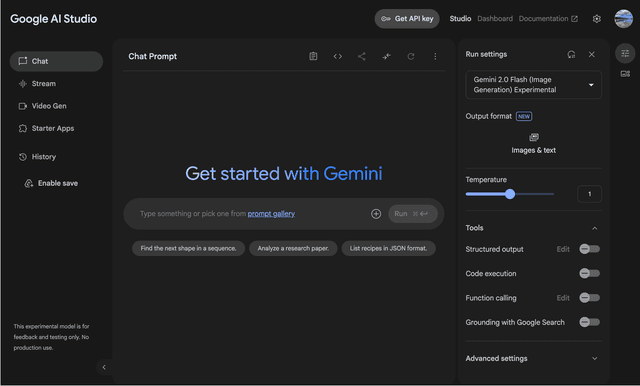Viewport: 640px width, 386px height.
Task: Choose 'List recipes in JSON format' chip
Action: click(388, 248)
